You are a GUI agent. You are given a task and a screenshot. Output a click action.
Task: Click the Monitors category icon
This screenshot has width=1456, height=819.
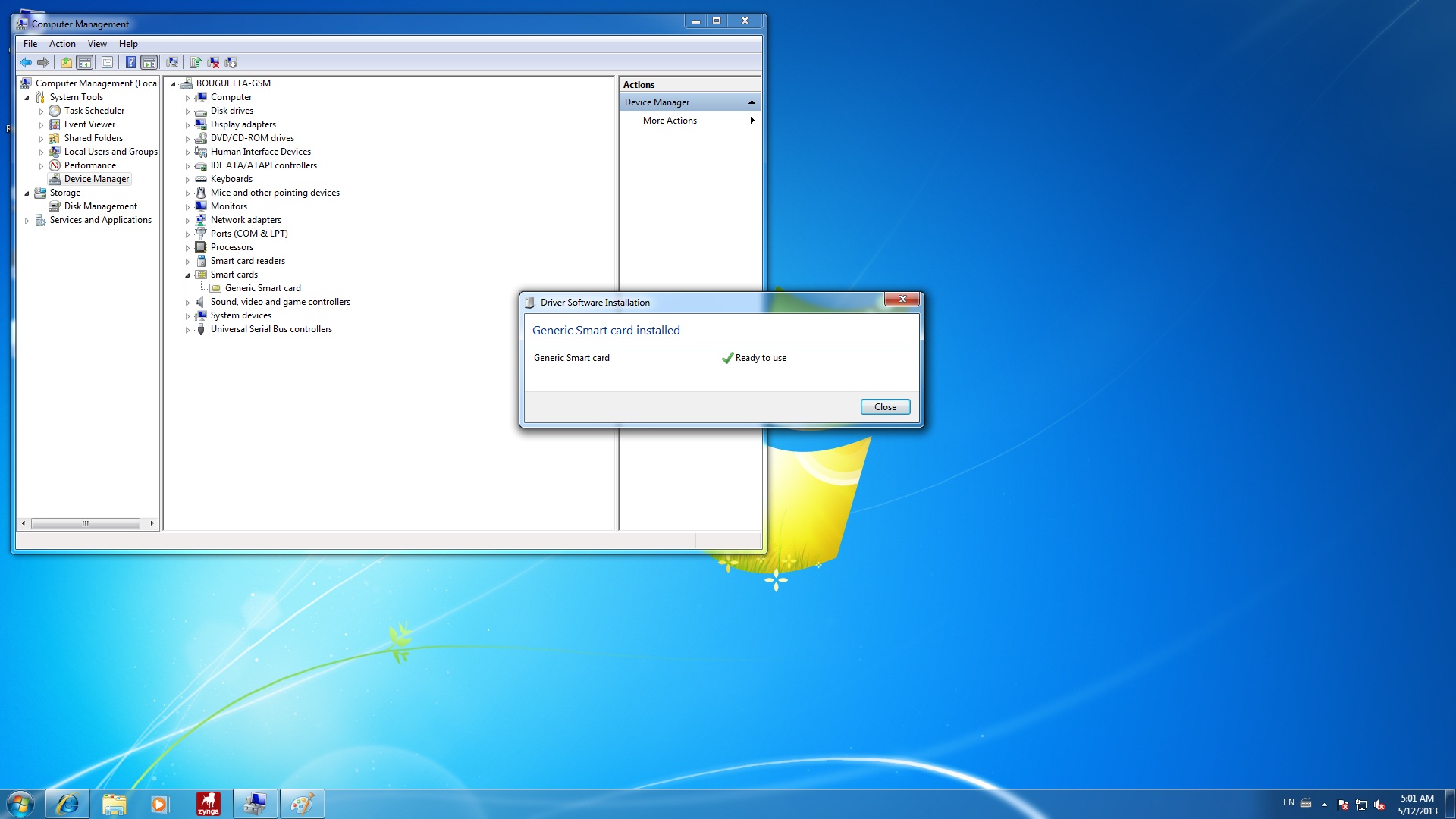click(201, 206)
